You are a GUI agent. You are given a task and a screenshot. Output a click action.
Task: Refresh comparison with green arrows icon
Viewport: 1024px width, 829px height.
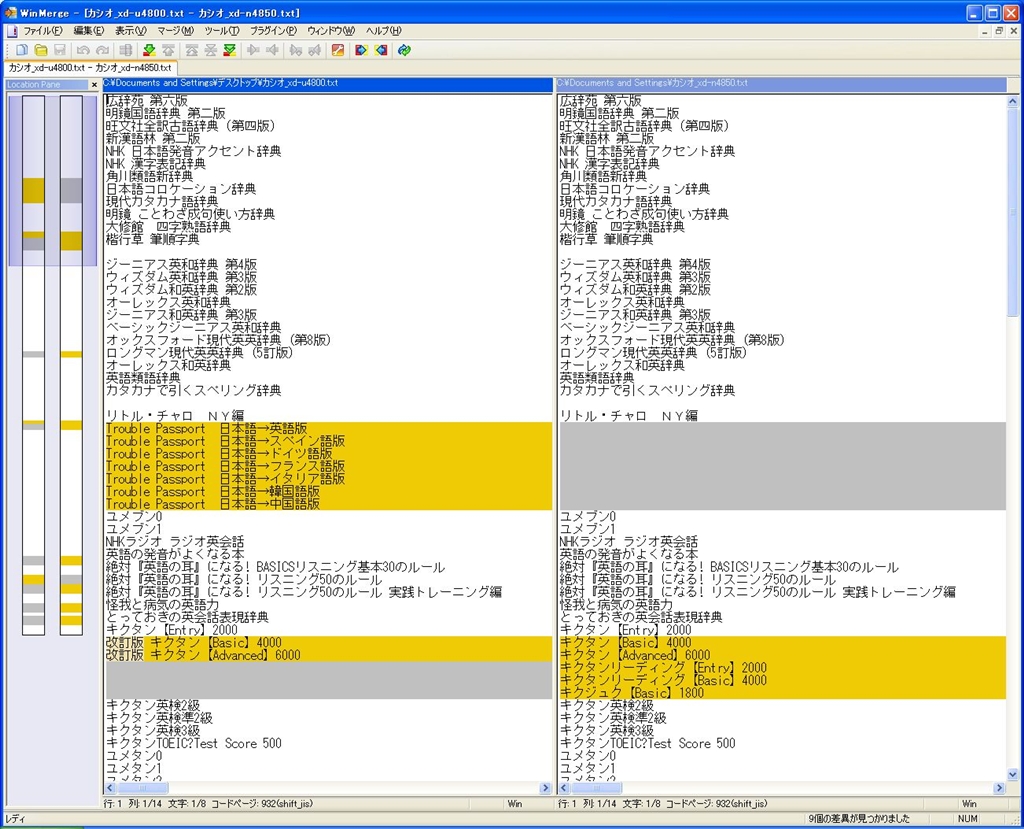404,50
